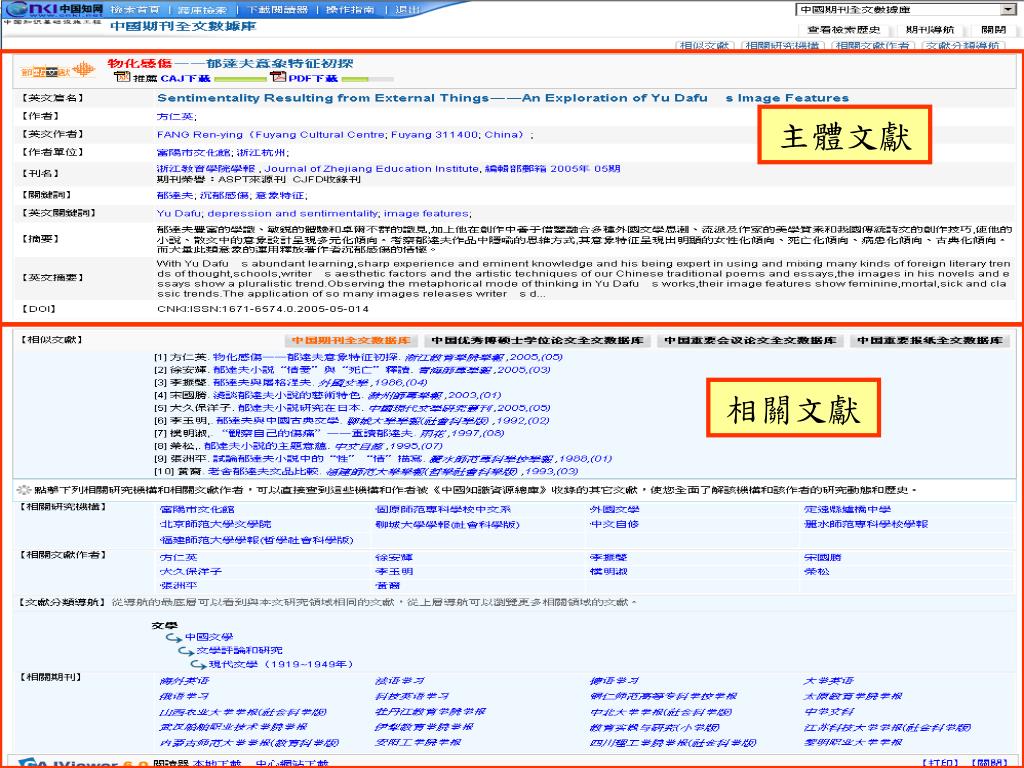Select 中国重要会议论文全文数据库 tab

click(x=750, y=341)
